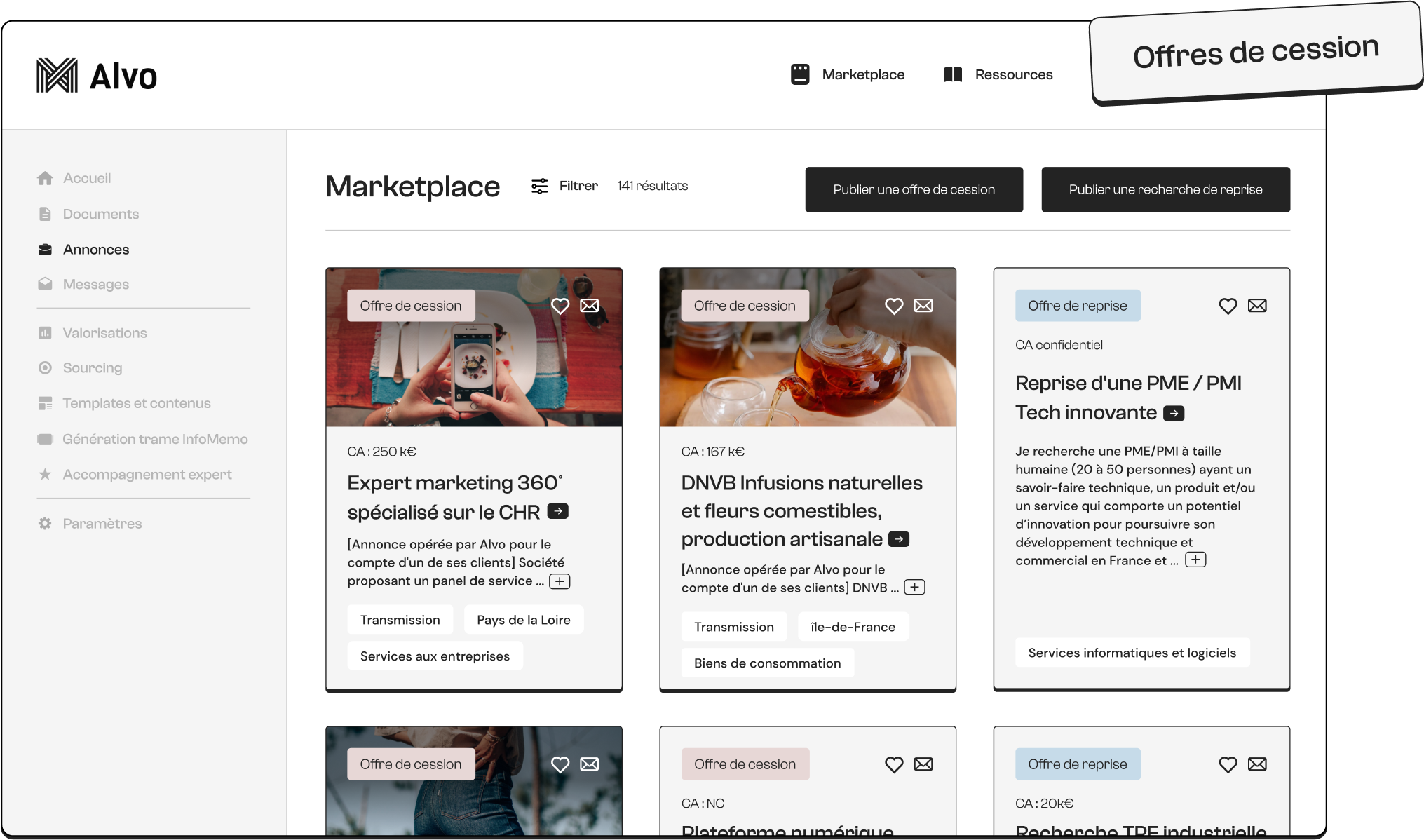The height and width of the screenshot is (840, 1424).
Task: Click Publier une recherche de reprise
Action: (1165, 189)
